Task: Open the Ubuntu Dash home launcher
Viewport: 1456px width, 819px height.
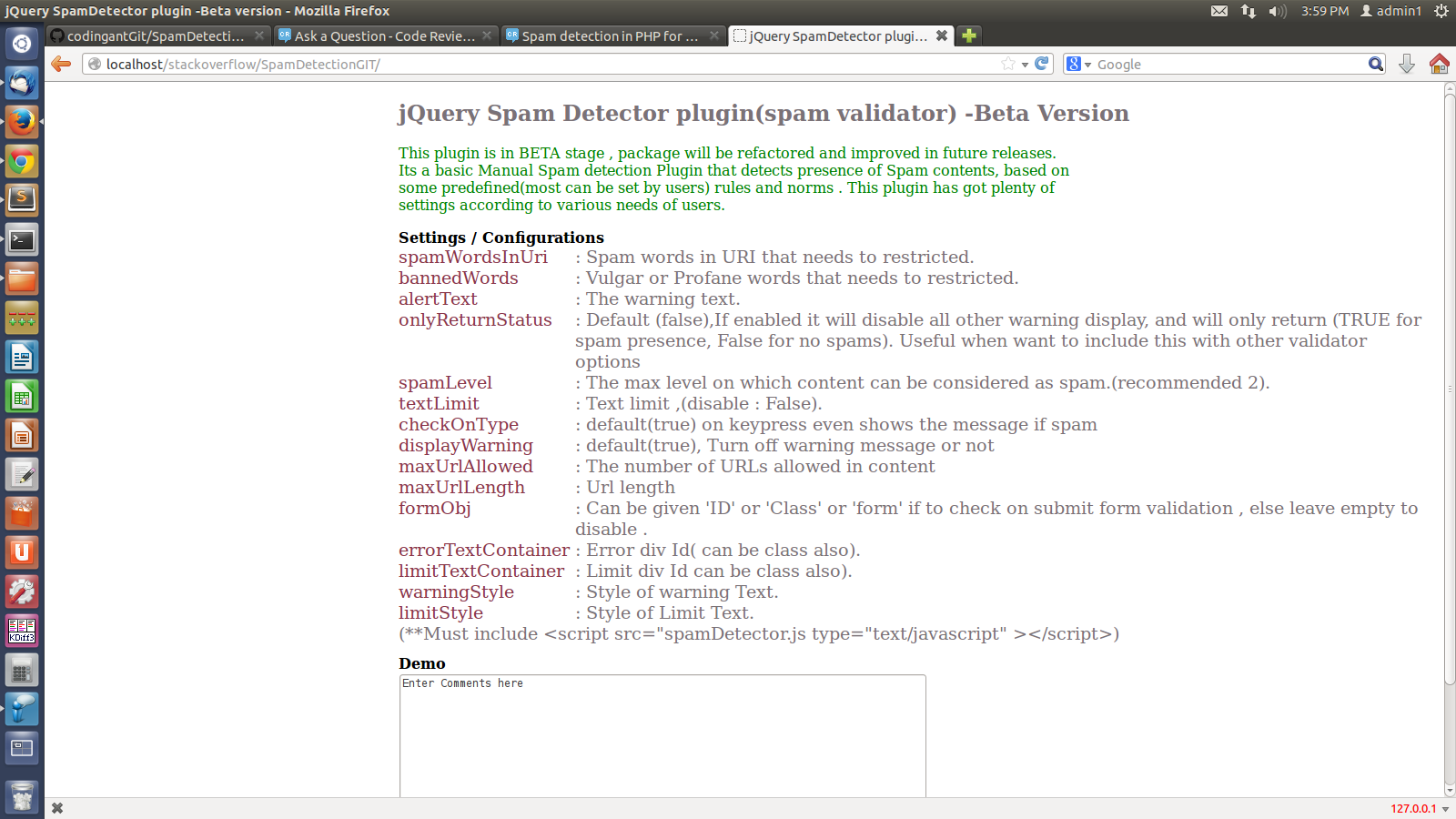Action: click(x=22, y=44)
